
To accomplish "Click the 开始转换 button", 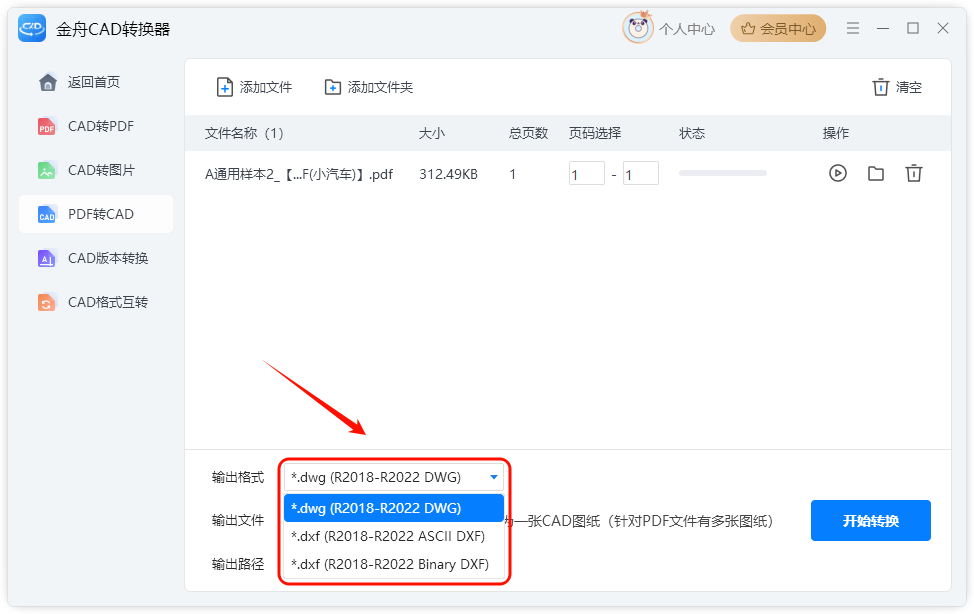I will click(870, 521).
